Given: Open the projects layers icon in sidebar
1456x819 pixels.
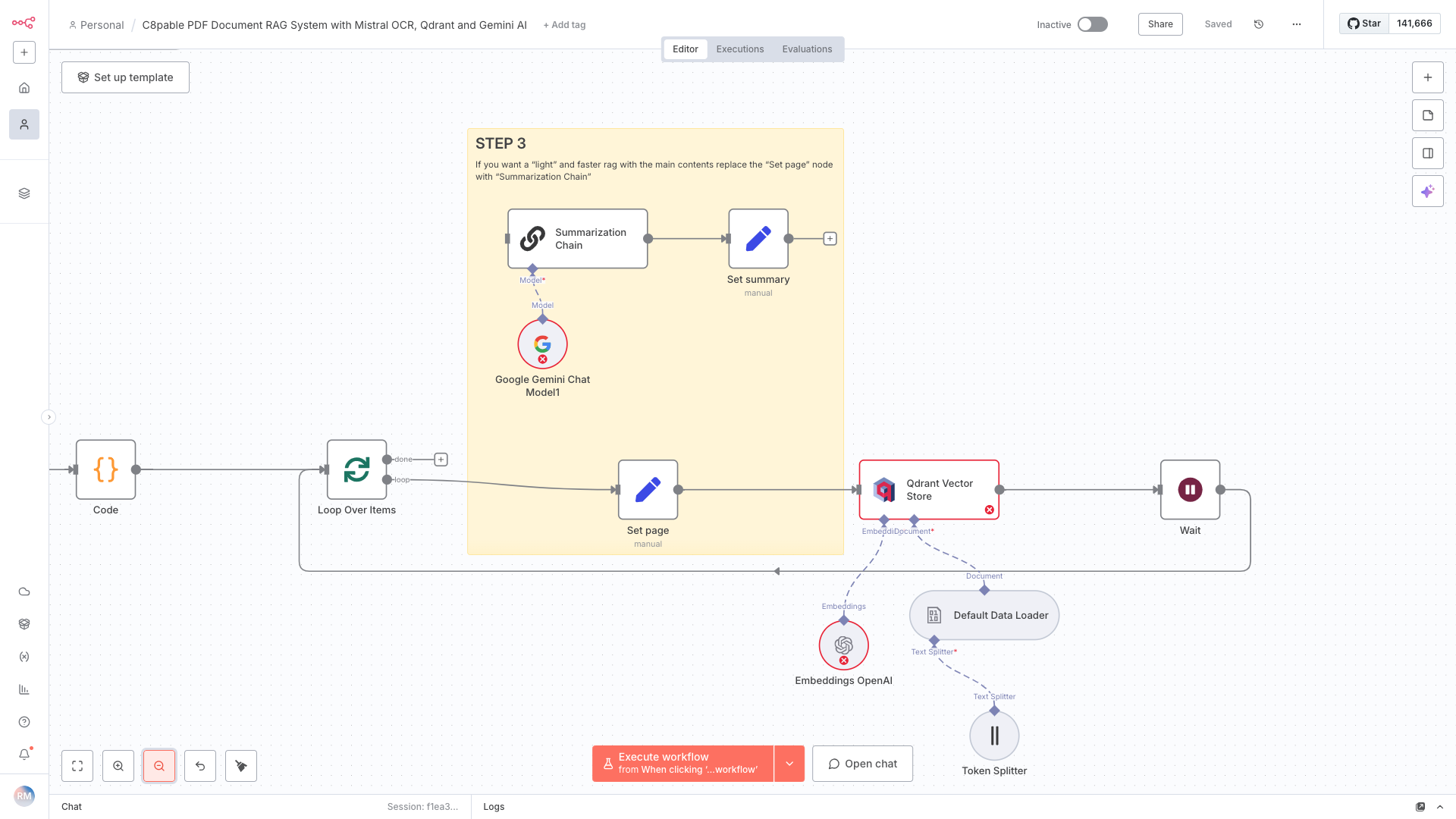Looking at the screenshot, I should point(24,193).
